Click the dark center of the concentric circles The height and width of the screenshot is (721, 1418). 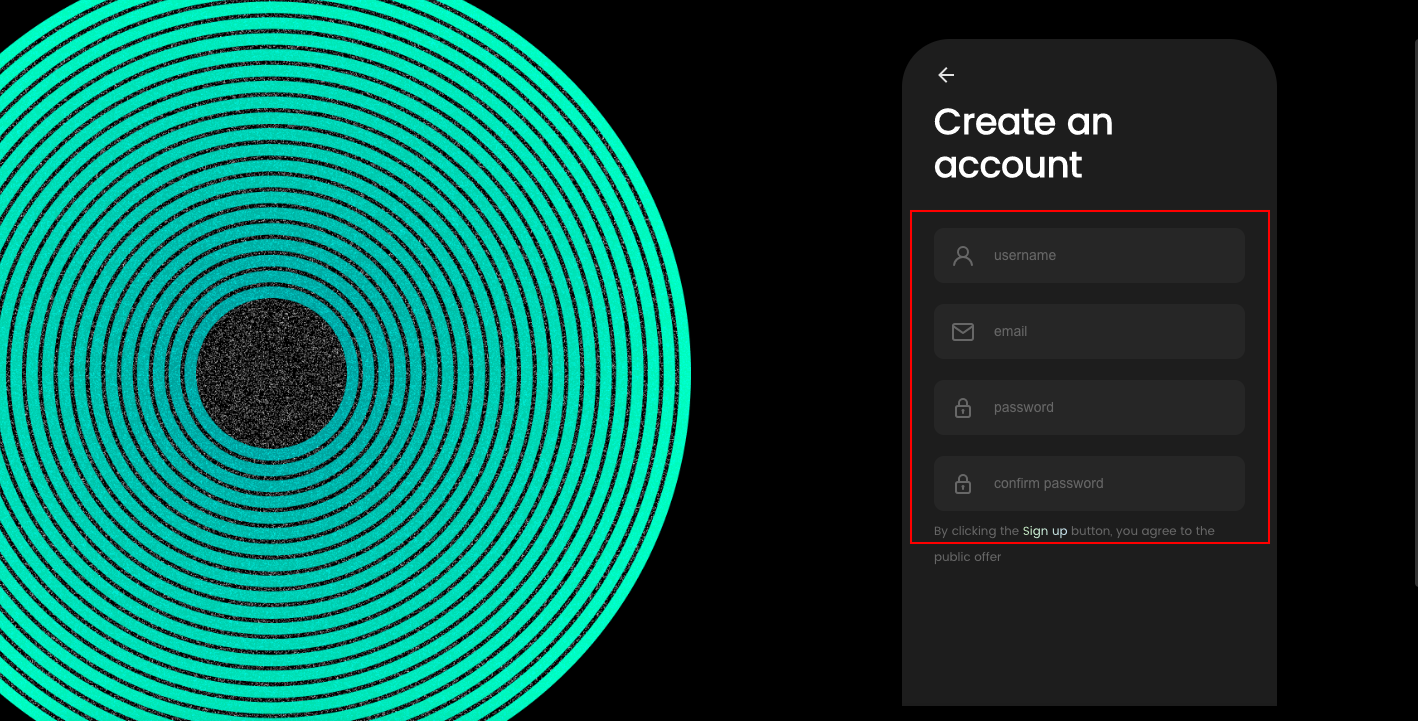272,373
